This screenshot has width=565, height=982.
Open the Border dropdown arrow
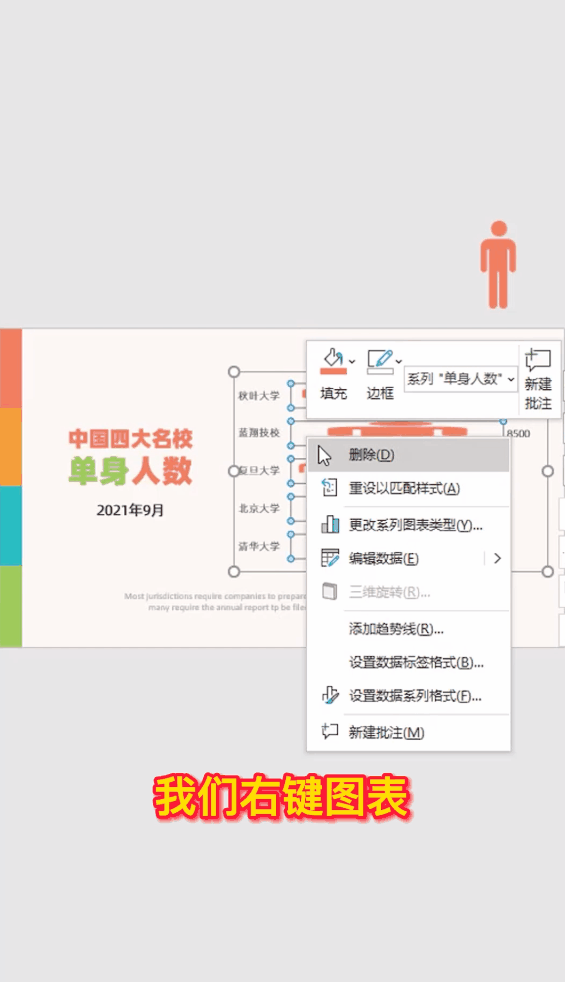tap(399, 361)
